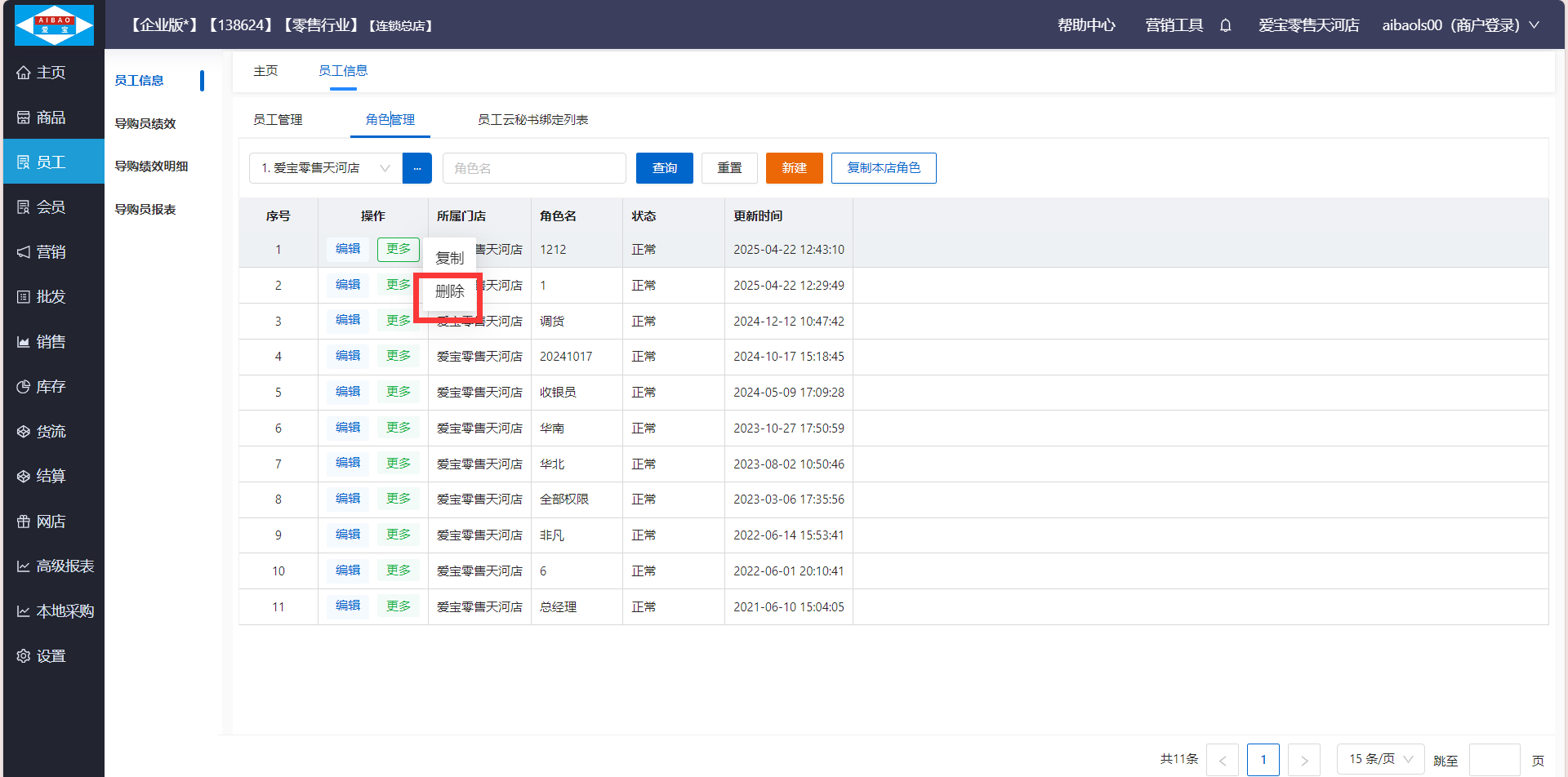The width and height of the screenshot is (1568, 777).
Task: Click 编辑 for role 6
Action: point(348,571)
